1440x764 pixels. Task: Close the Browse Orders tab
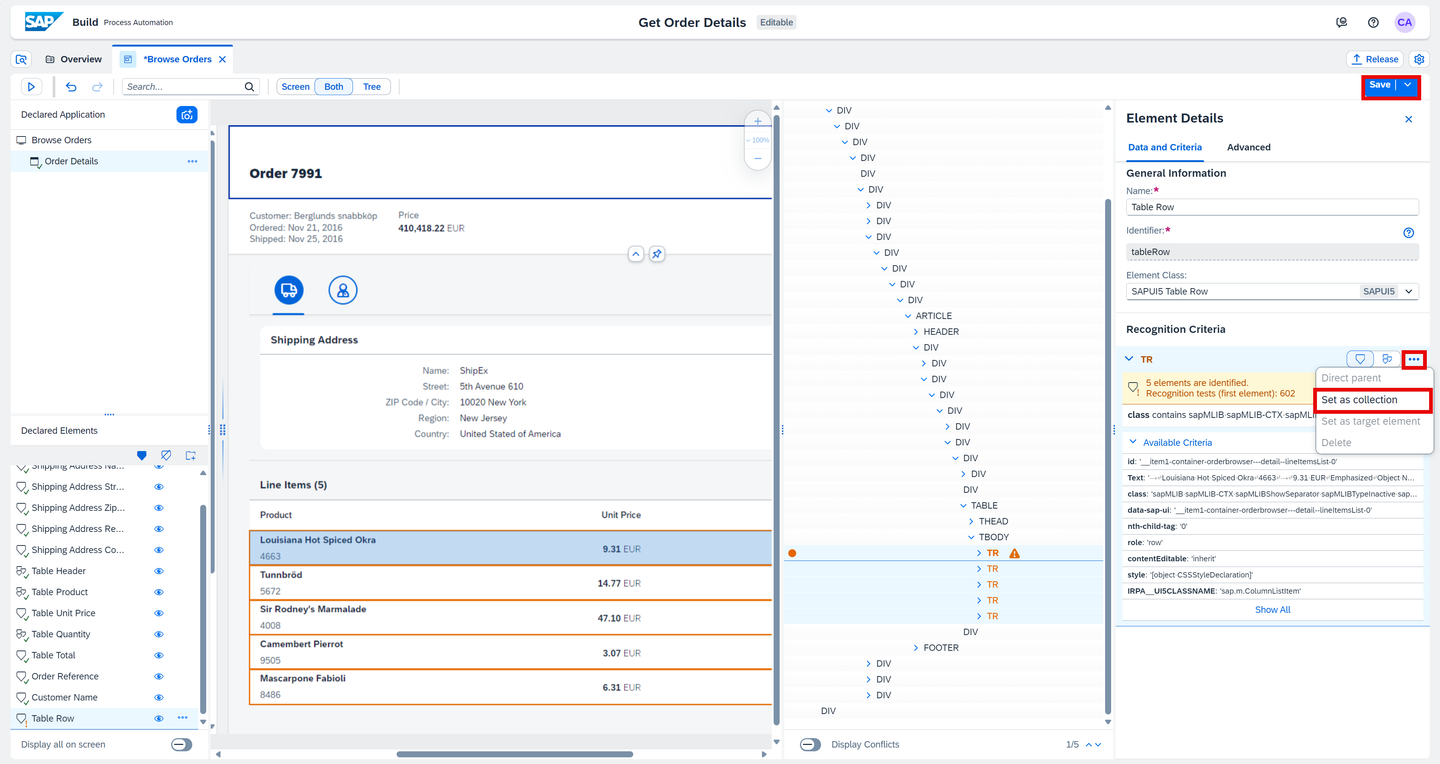222,59
